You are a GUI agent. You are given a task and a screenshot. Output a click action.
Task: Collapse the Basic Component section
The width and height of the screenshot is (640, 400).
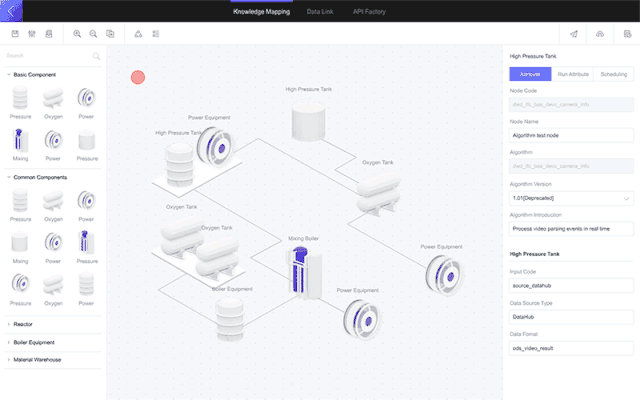pos(9,74)
